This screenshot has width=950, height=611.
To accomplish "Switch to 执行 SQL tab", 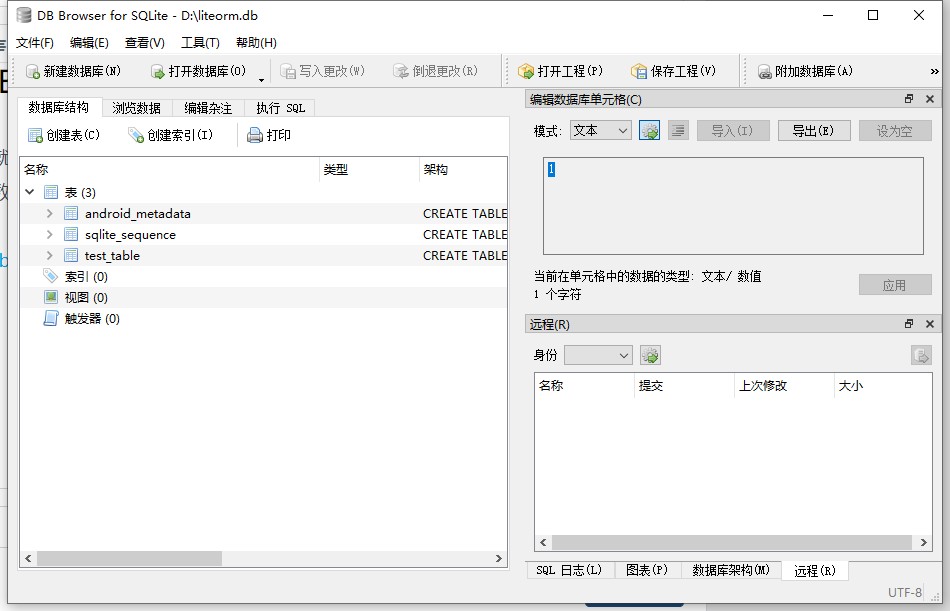I will (280, 108).
